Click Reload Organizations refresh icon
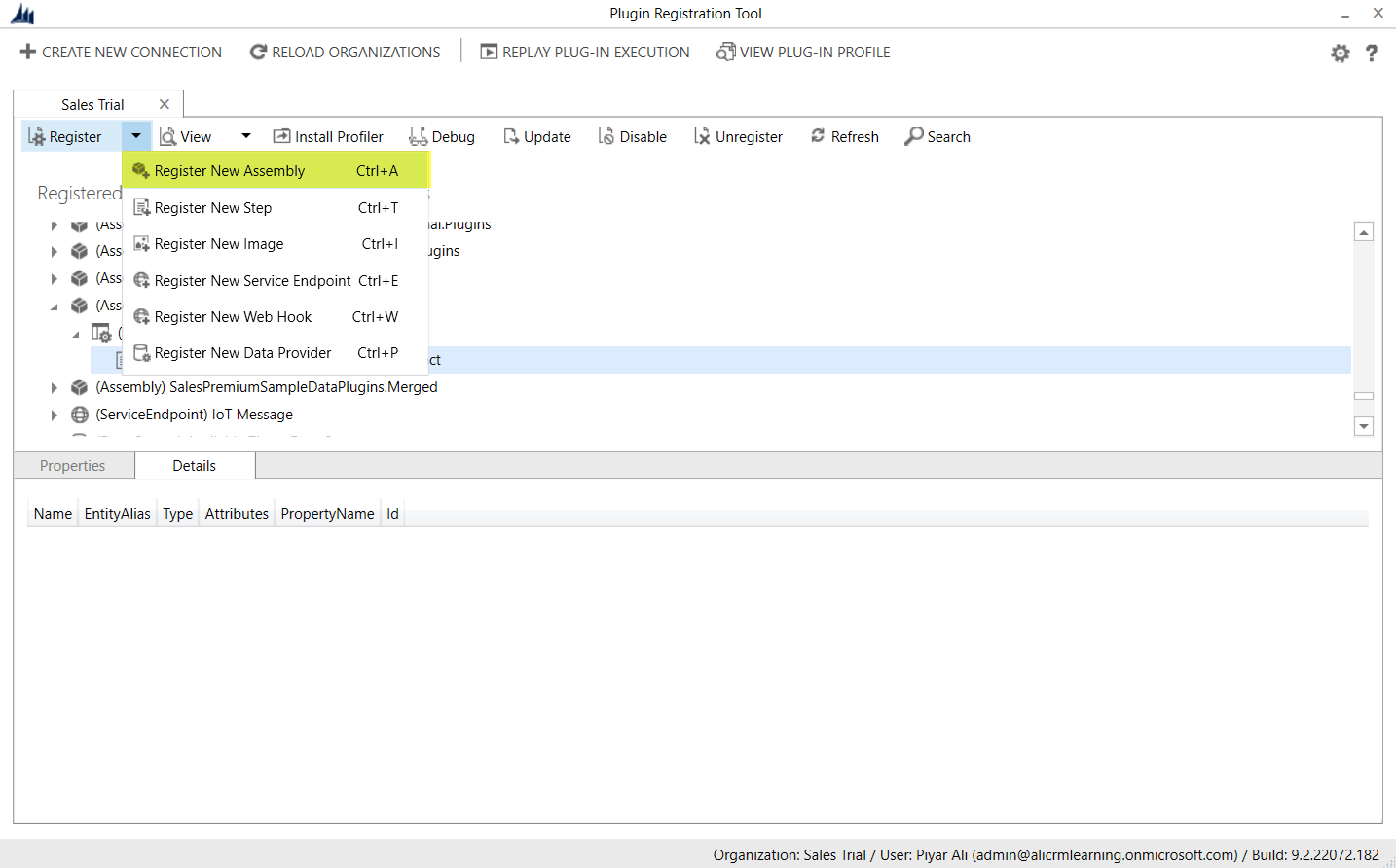 (x=258, y=52)
